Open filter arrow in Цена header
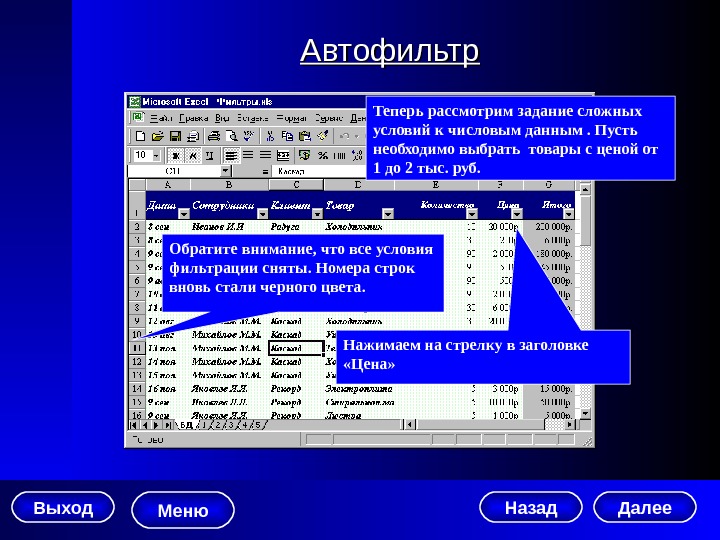This screenshot has width=720, height=540. 517,214
